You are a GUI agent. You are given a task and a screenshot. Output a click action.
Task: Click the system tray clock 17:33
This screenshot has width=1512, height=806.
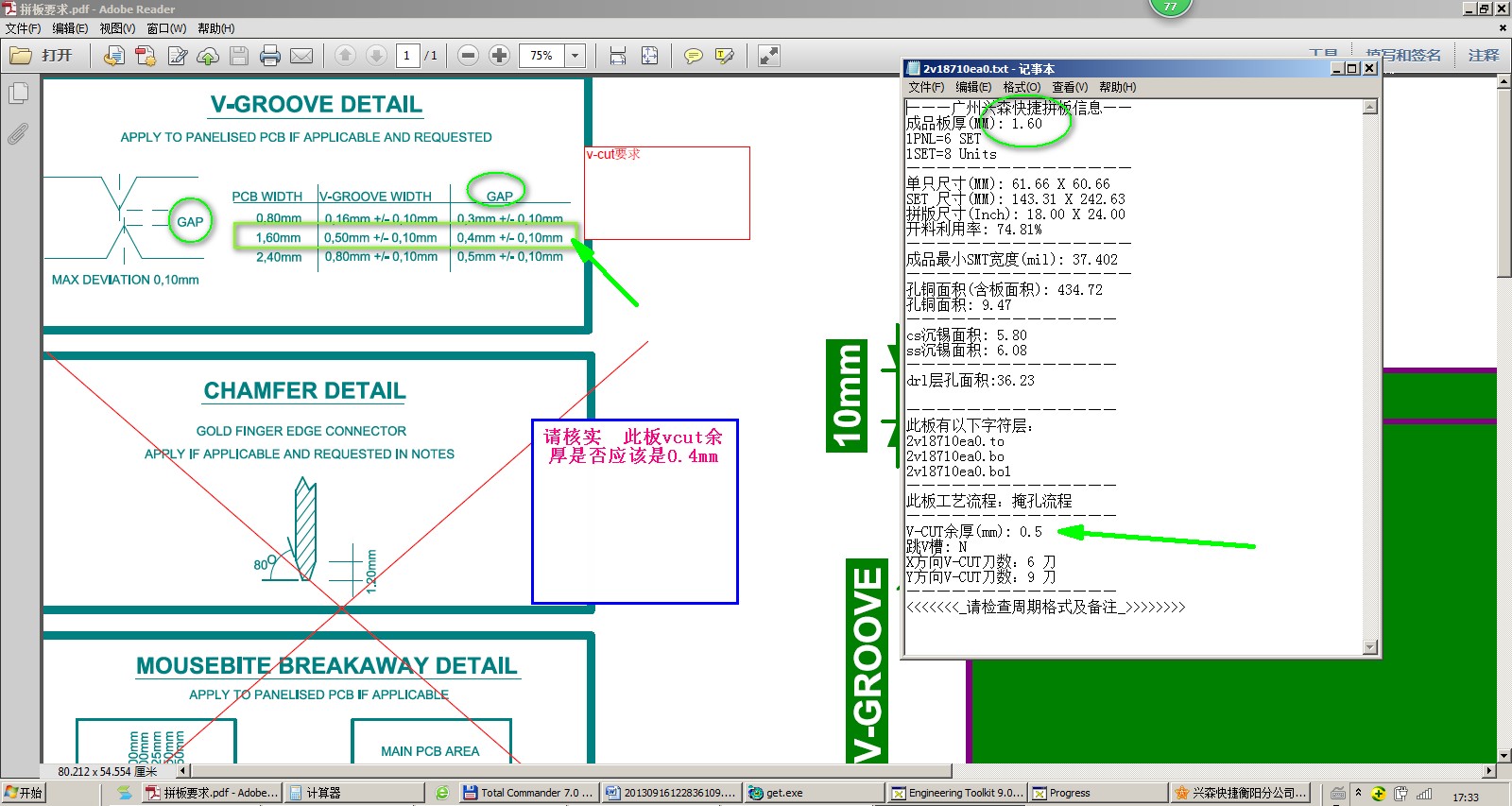[1466, 797]
